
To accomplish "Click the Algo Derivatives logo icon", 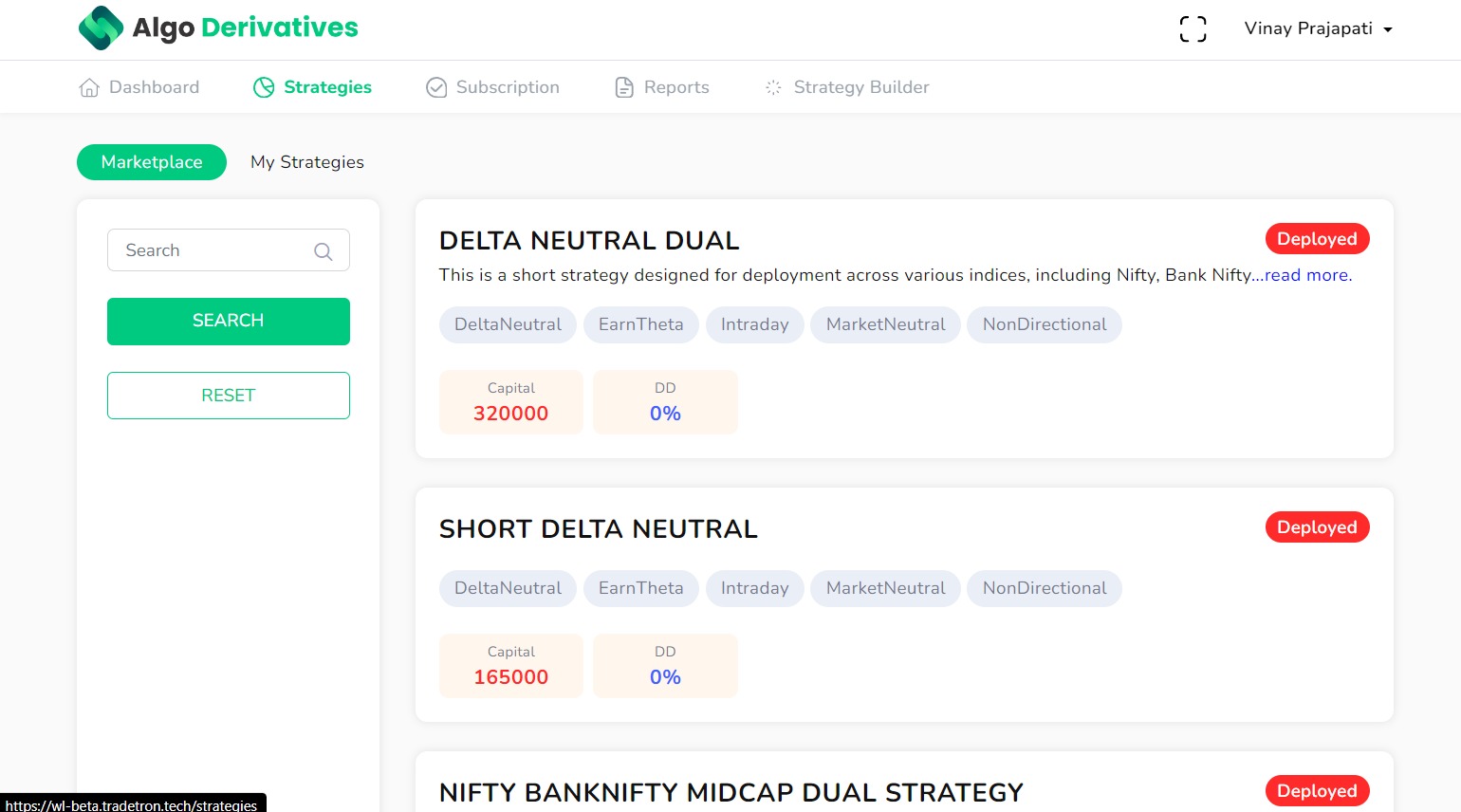I will [x=101, y=28].
